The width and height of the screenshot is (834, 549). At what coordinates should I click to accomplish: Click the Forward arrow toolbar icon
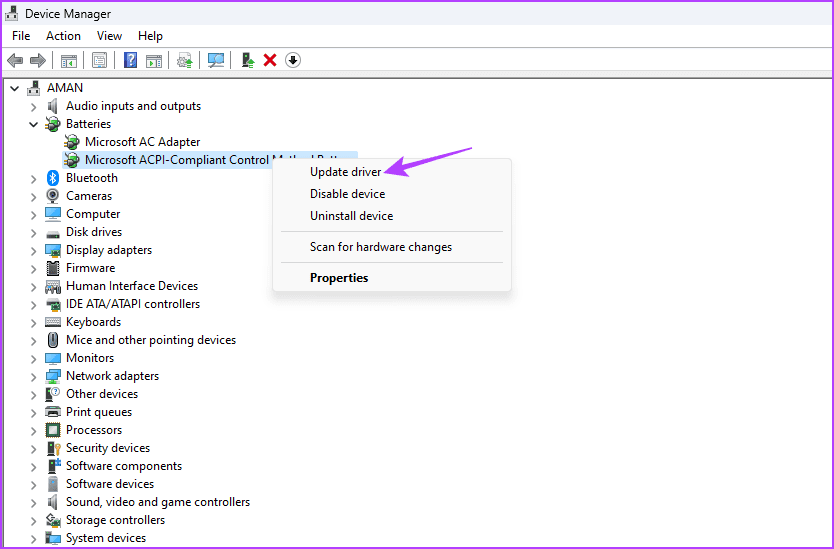point(38,60)
